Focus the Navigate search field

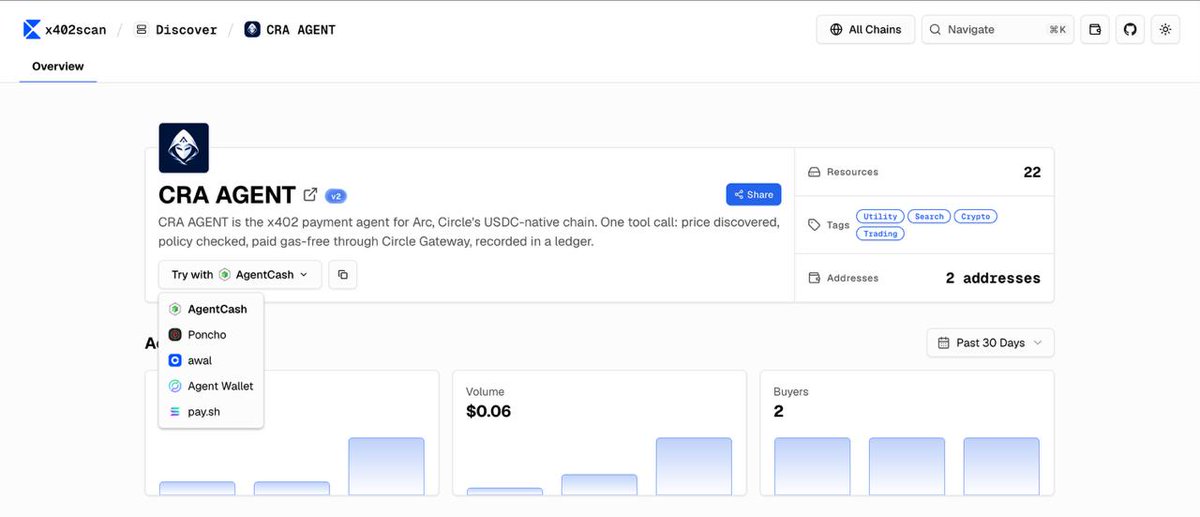pos(998,30)
